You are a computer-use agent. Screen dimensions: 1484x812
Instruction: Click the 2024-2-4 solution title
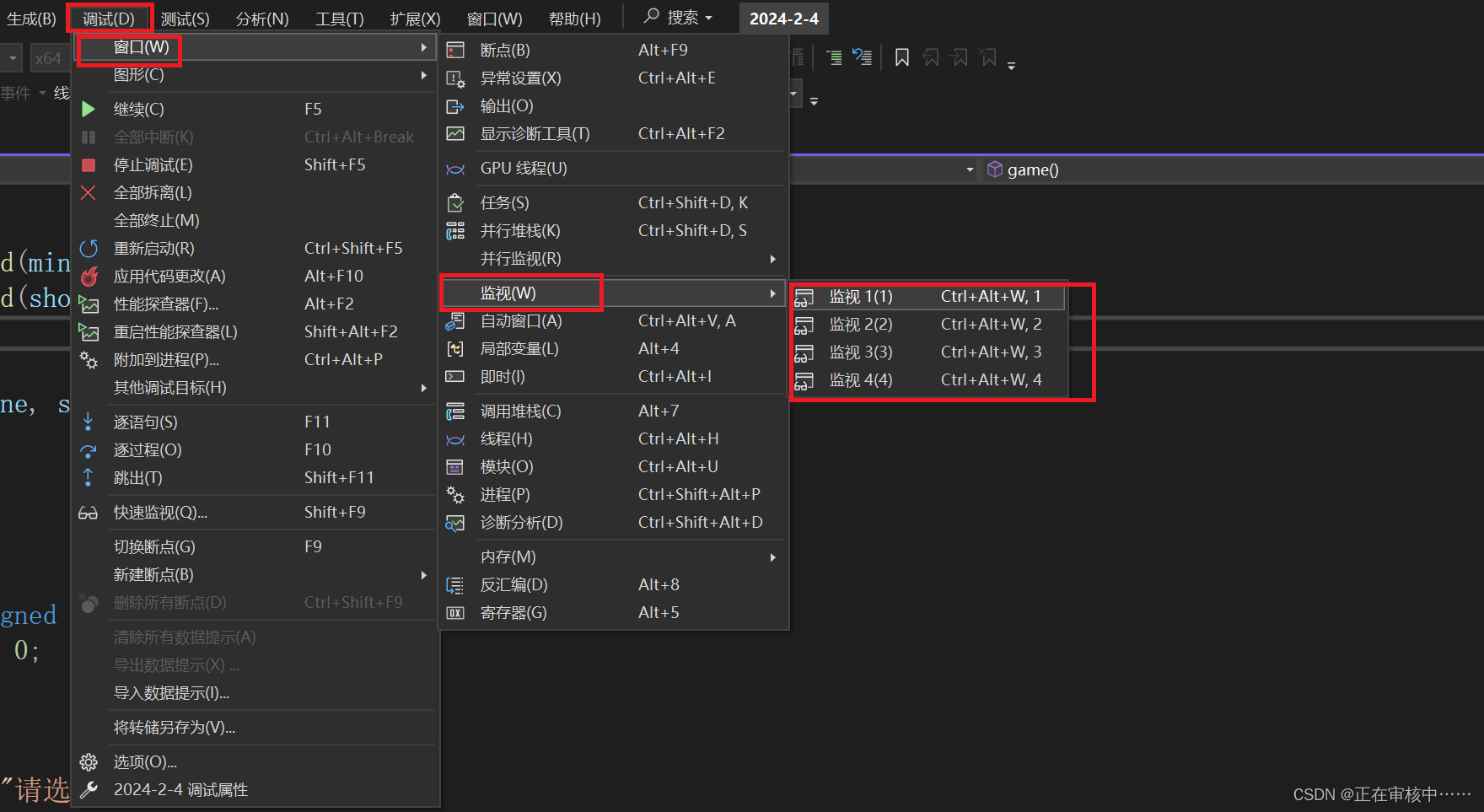784,19
